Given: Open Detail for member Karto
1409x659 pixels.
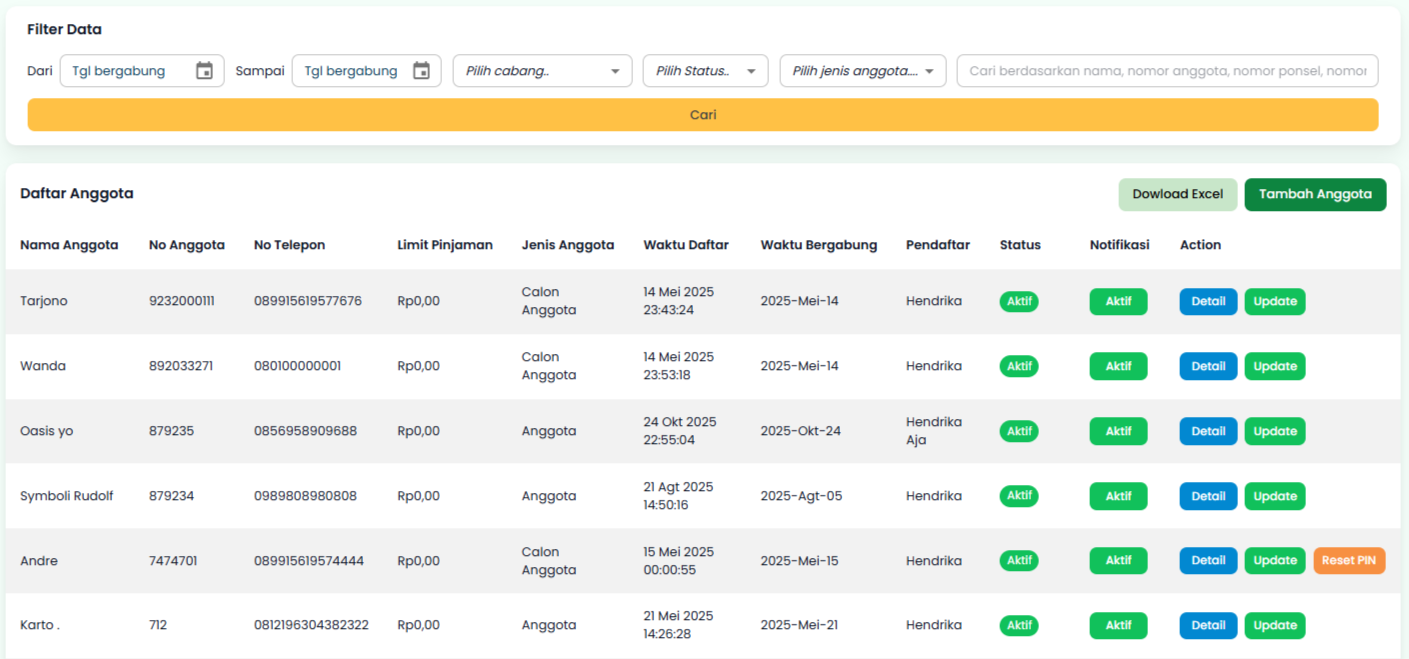Looking at the screenshot, I should pos(1208,625).
